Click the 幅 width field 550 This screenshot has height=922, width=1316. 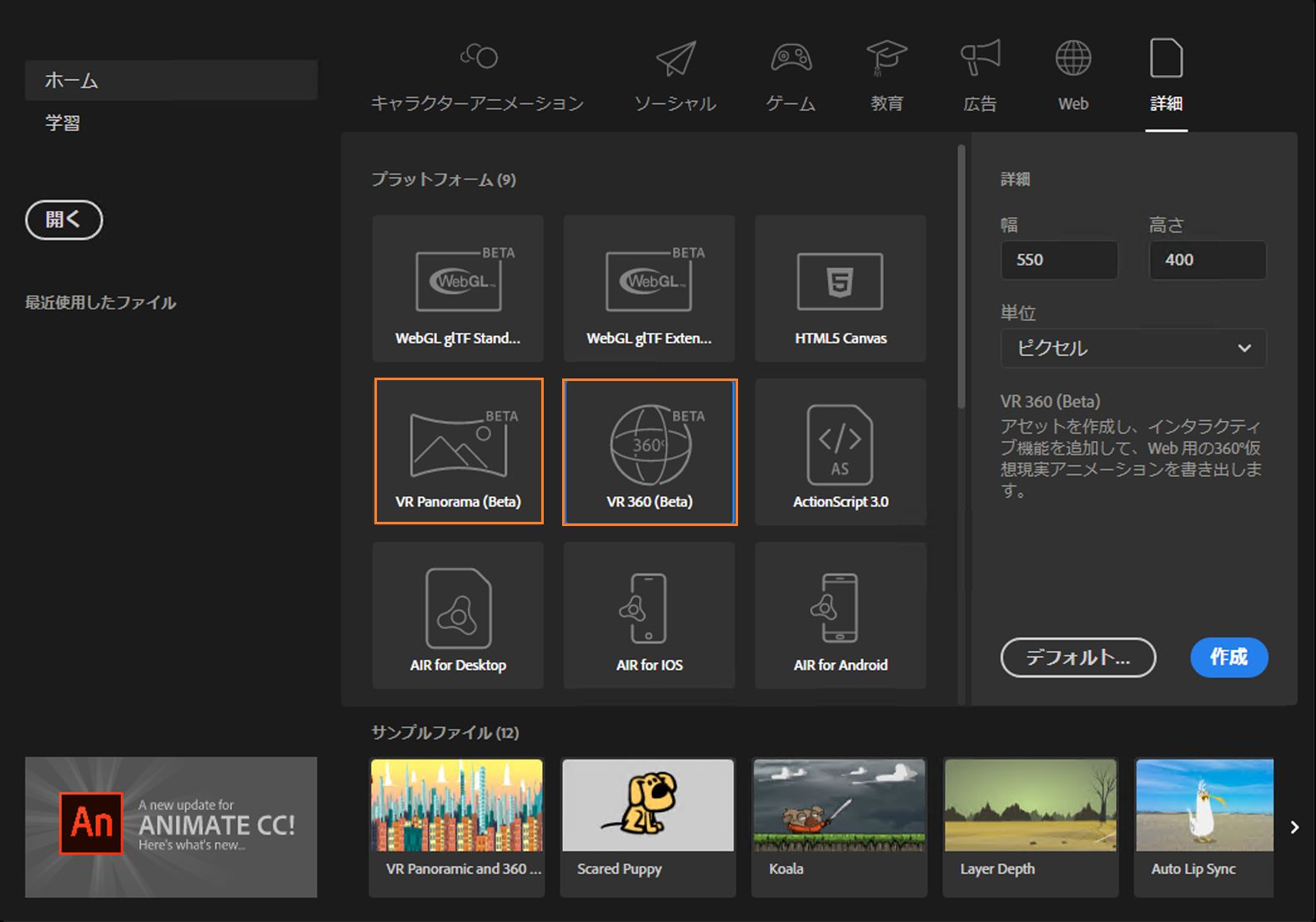(1059, 260)
